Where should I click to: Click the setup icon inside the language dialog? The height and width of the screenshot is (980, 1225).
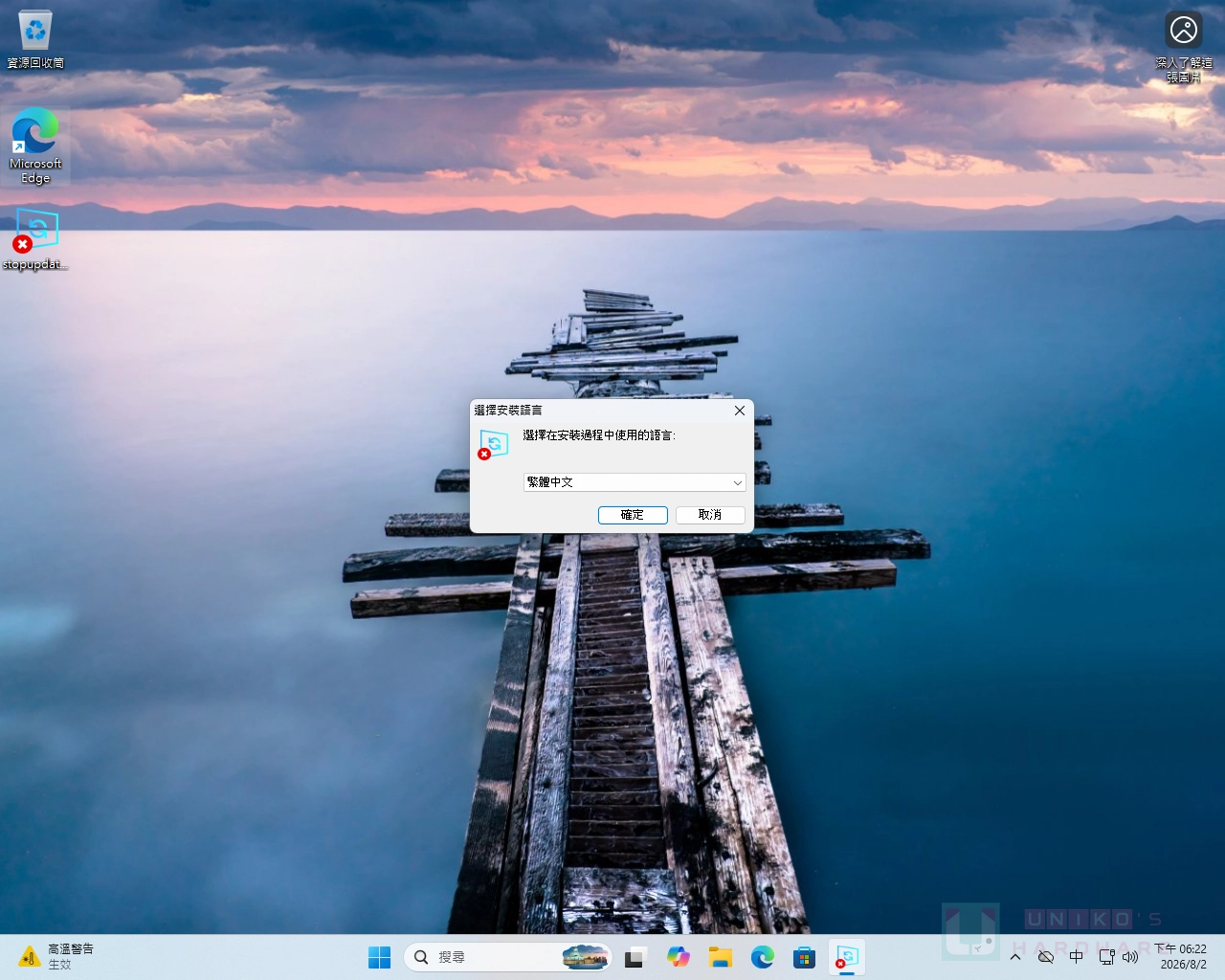493,444
